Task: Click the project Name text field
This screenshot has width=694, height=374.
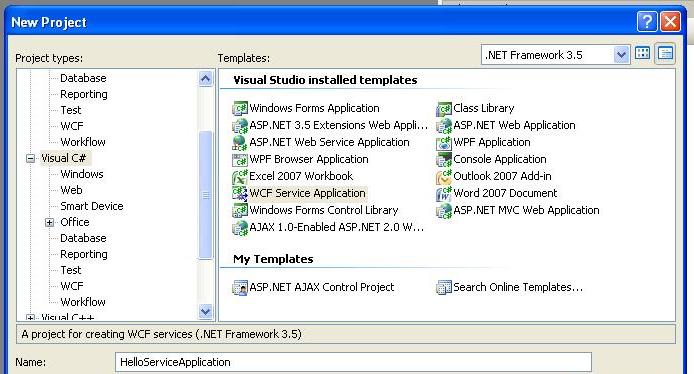Action: pyautogui.click(x=353, y=362)
